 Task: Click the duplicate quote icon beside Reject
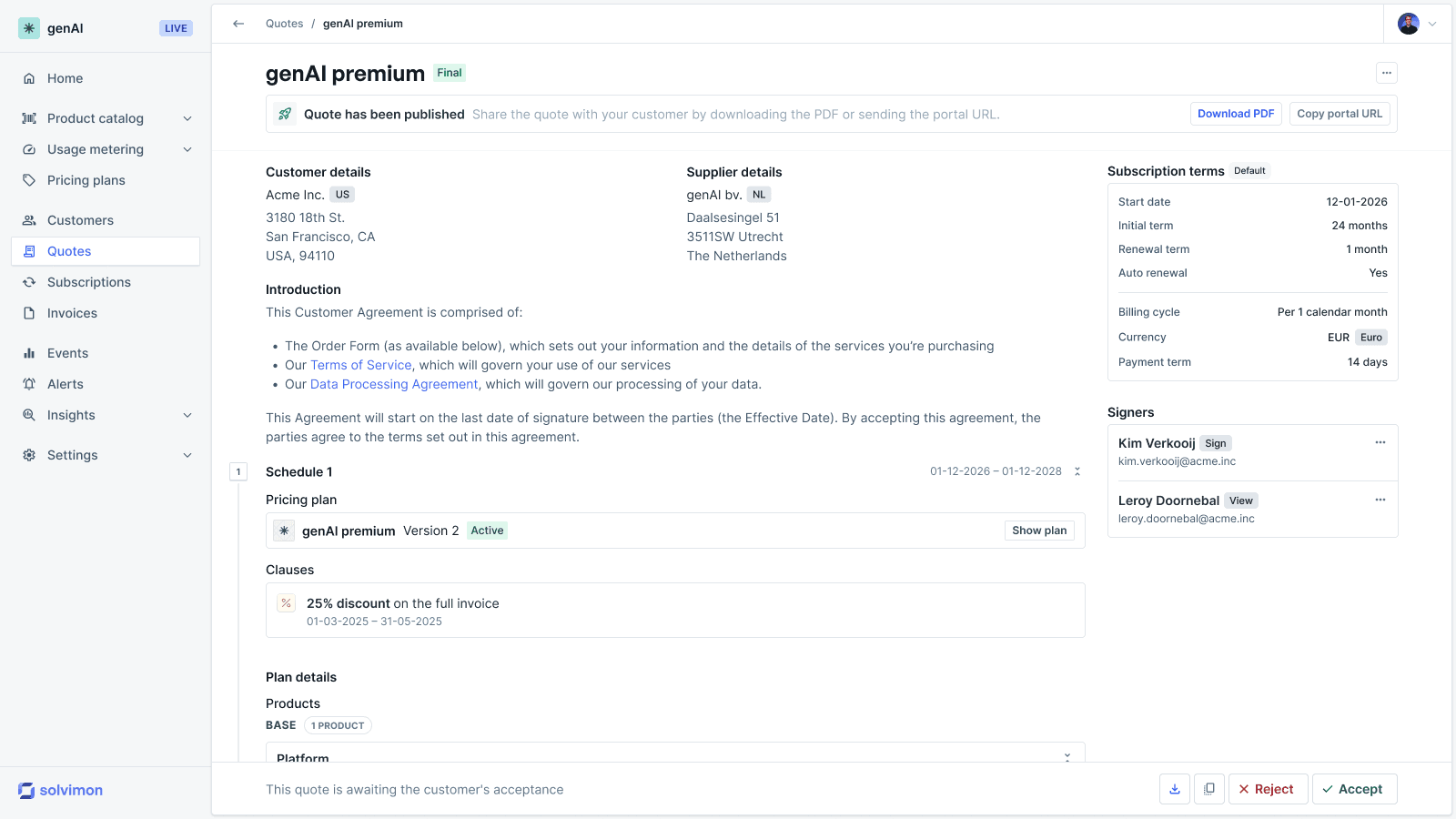pos(1209,789)
